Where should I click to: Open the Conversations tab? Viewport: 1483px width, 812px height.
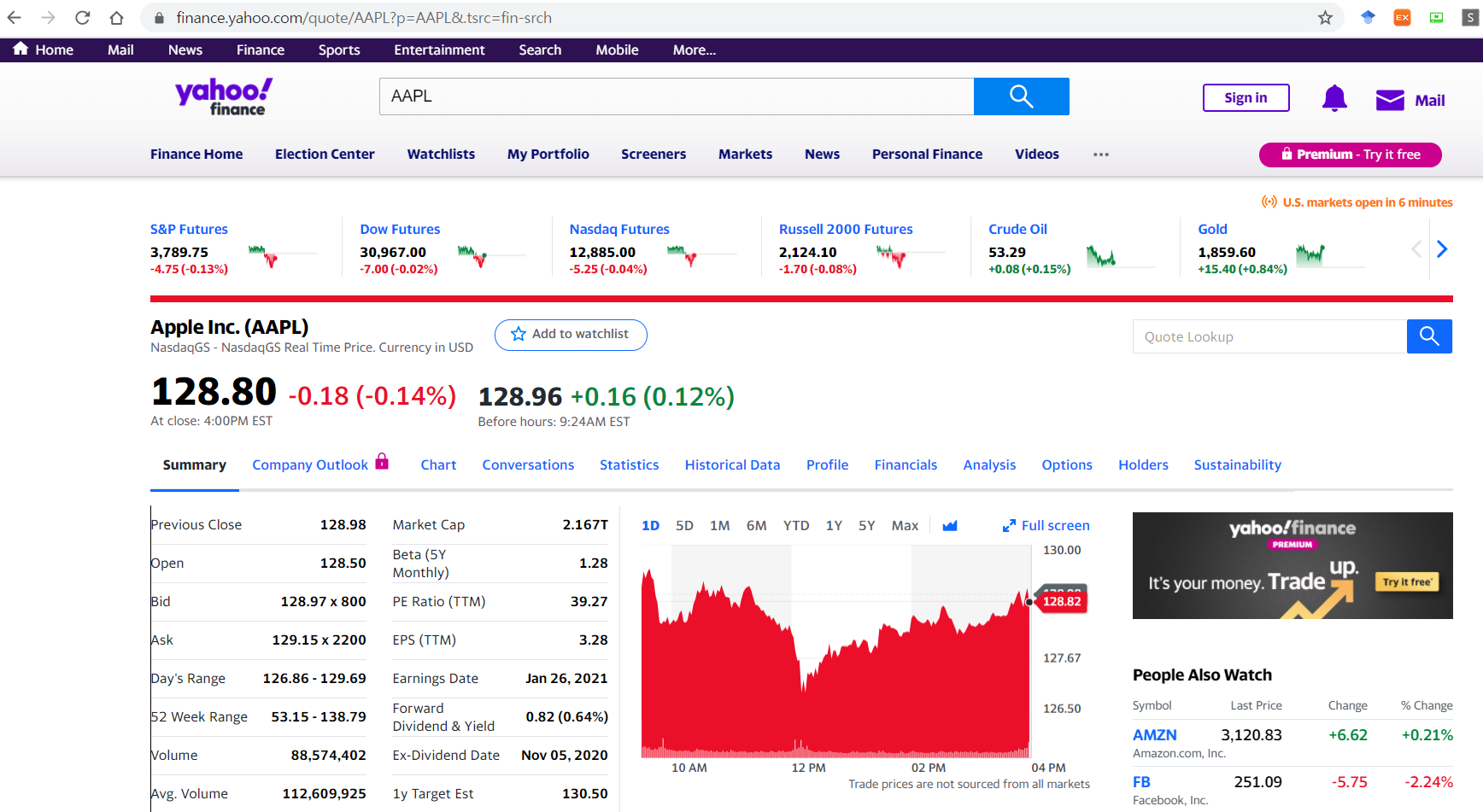(528, 465)
